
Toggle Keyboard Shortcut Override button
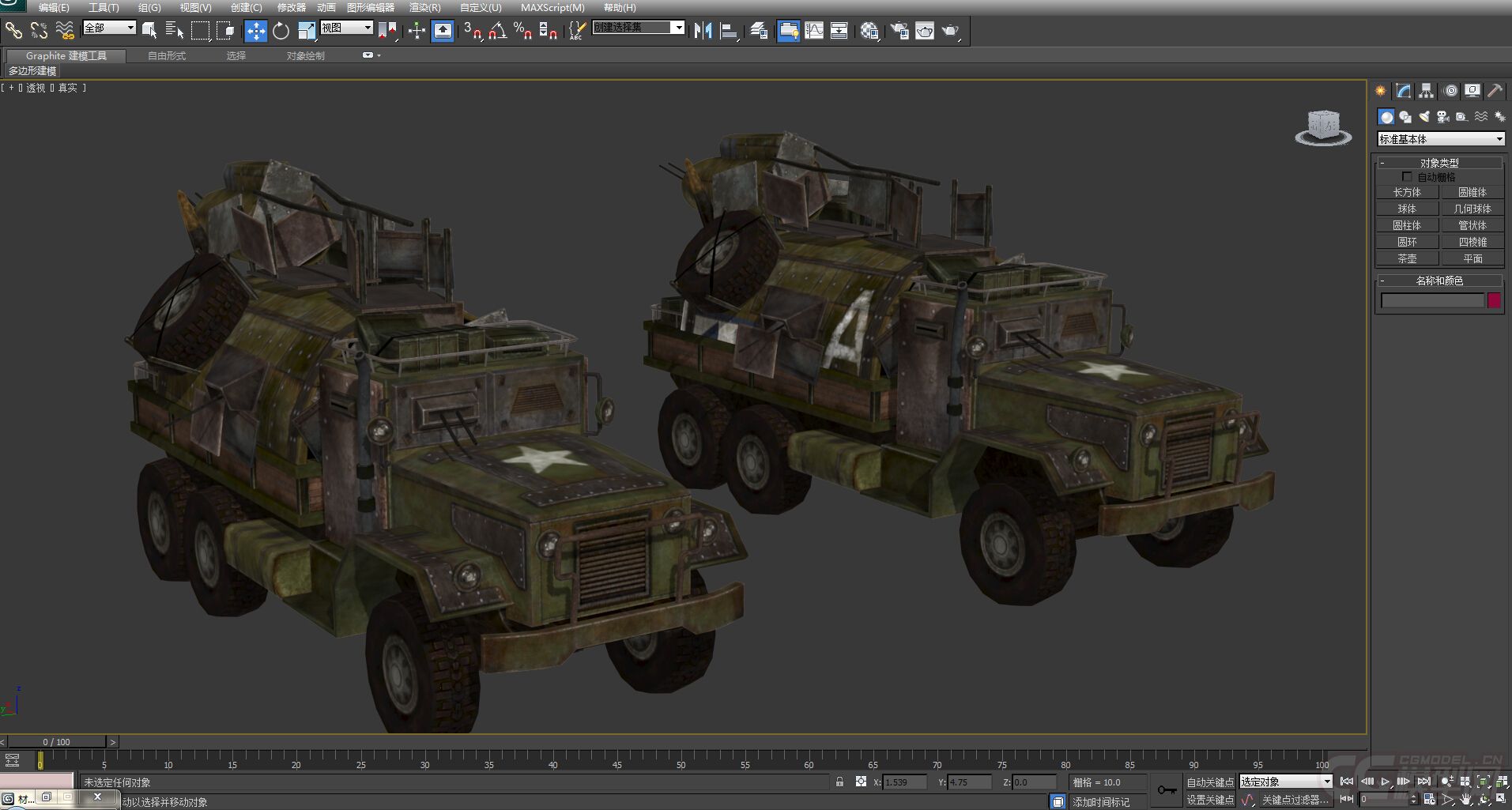coord(443,31)
